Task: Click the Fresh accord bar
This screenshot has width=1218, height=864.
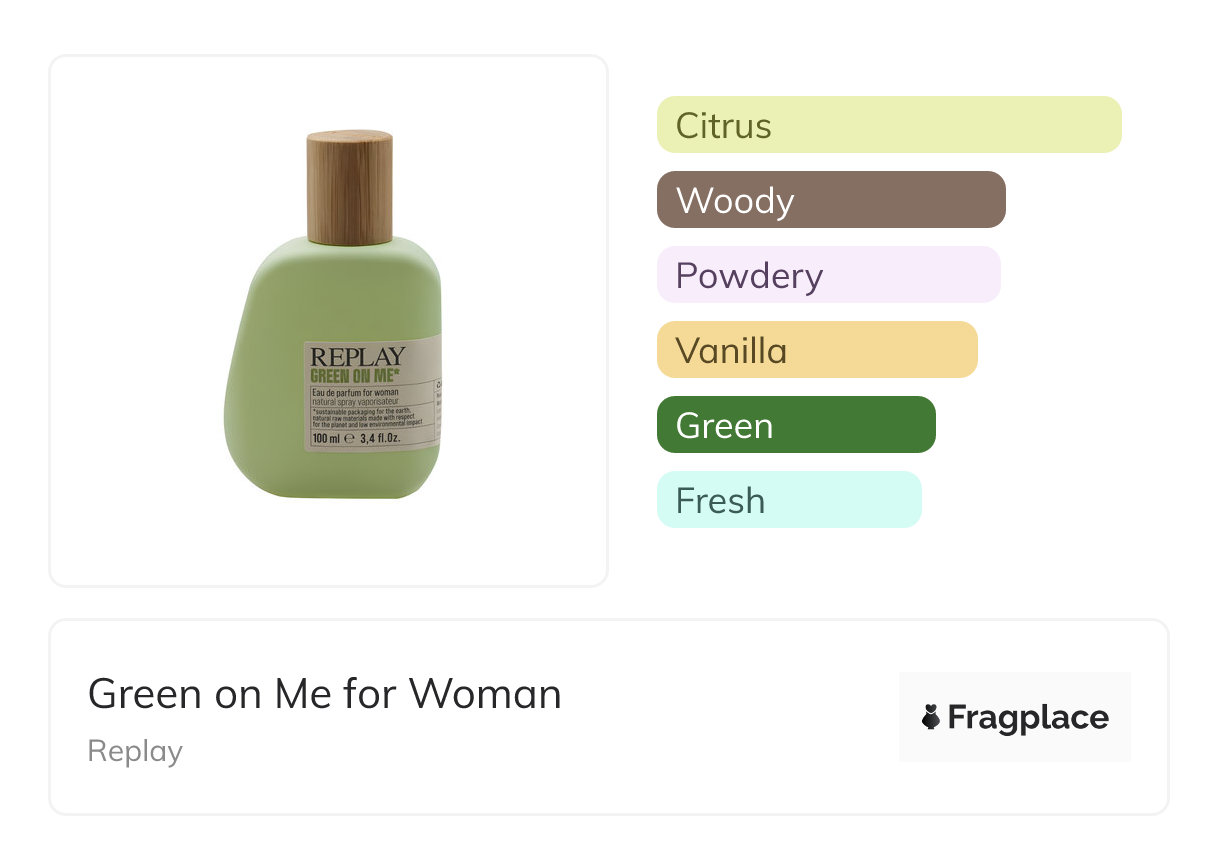Action: [788, 500]
